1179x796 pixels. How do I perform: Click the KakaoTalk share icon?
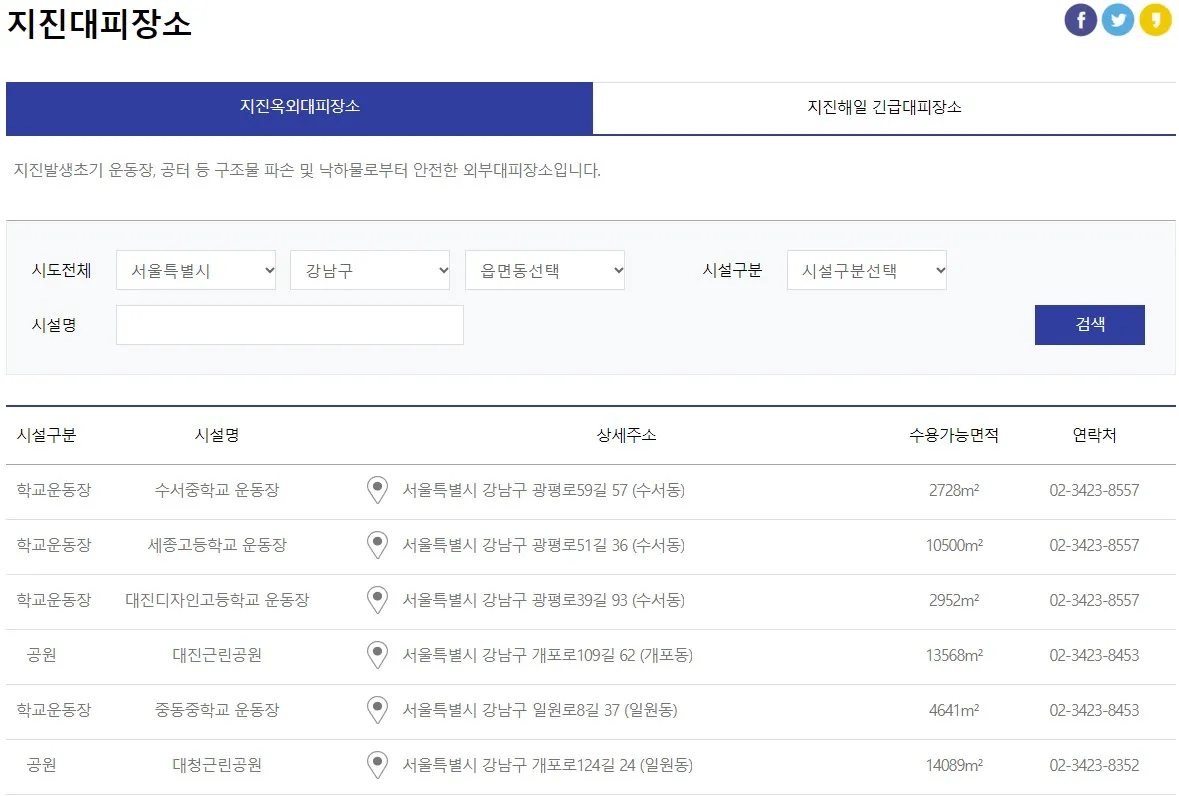[1156, 19]
